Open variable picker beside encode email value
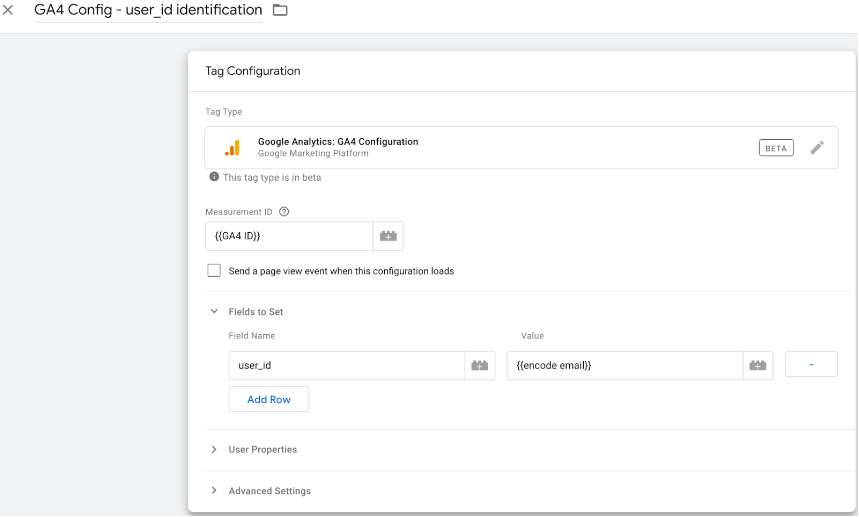 (x=759, y=366)
